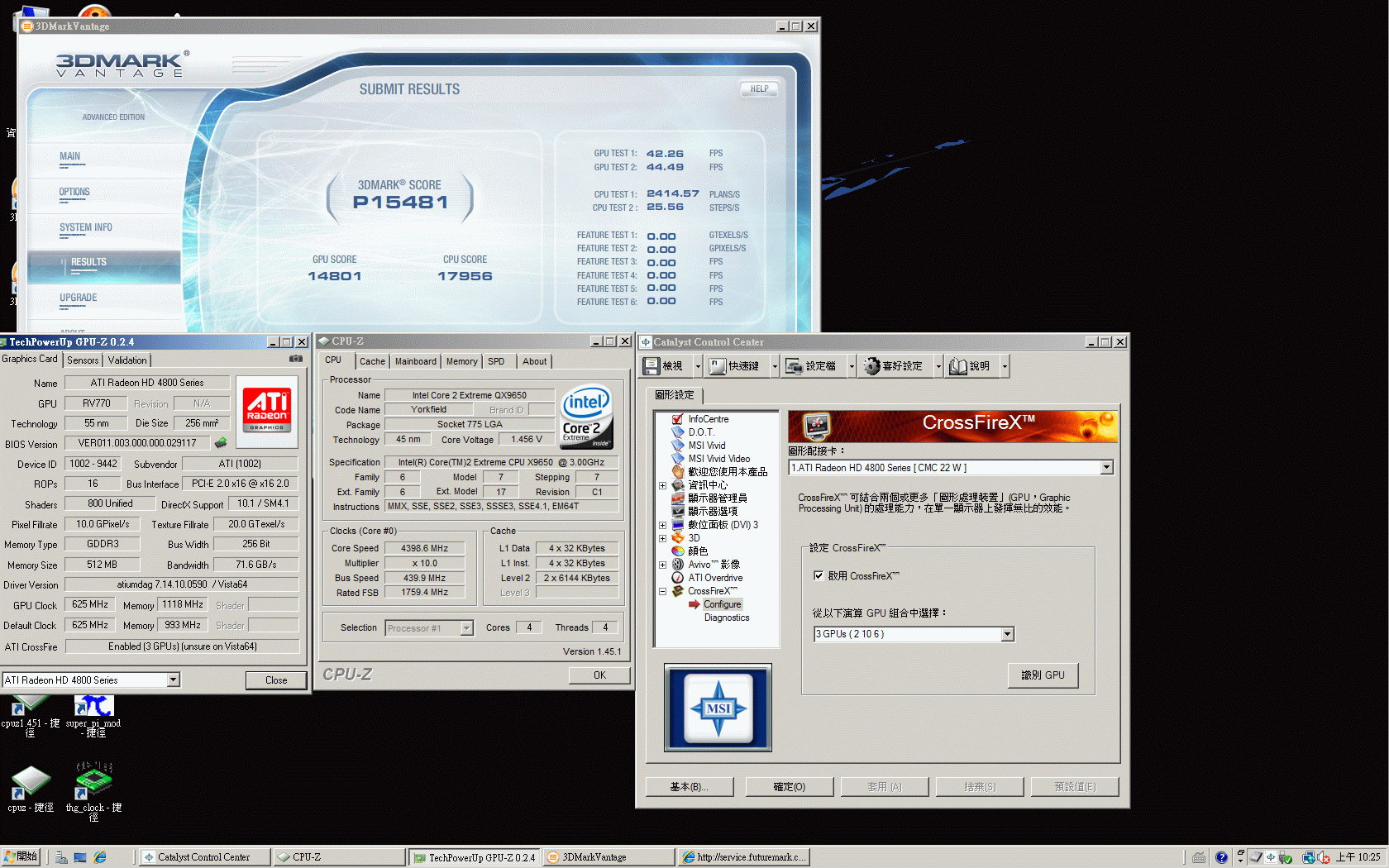This screenshot has height=868, width=1389.
Task: Click the 快速鍵 hotkeys toolbar button
Action: click(x=736, y=366)
